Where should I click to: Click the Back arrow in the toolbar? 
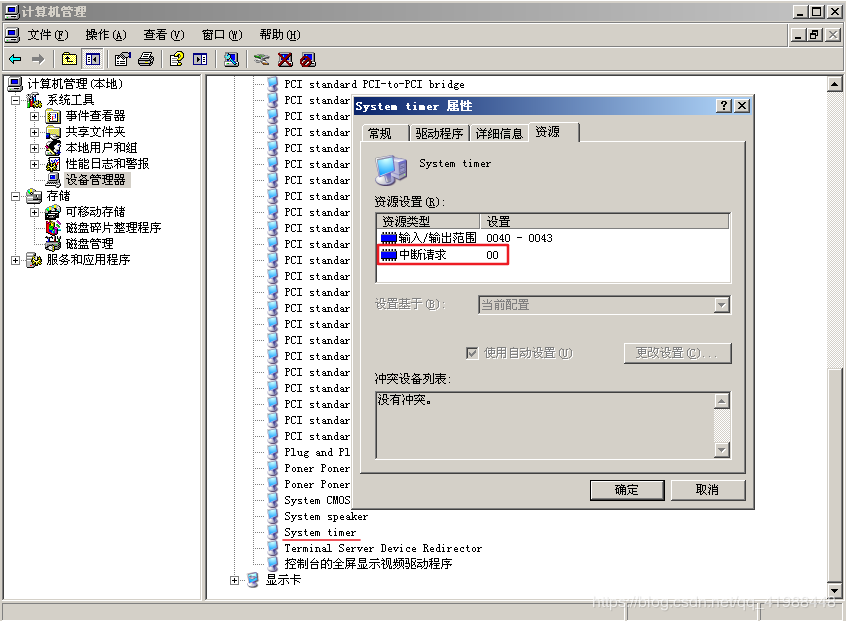coord(15,59)
